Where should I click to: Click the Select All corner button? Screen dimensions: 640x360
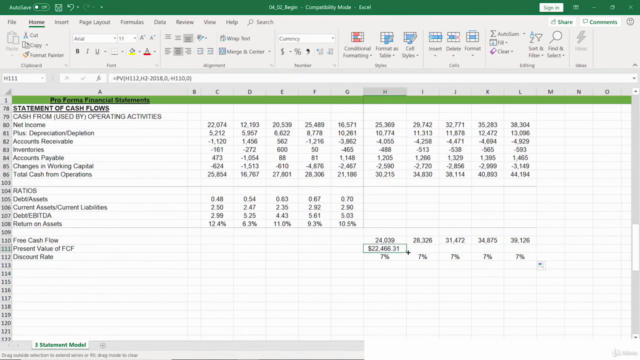[x=6, y=92]
